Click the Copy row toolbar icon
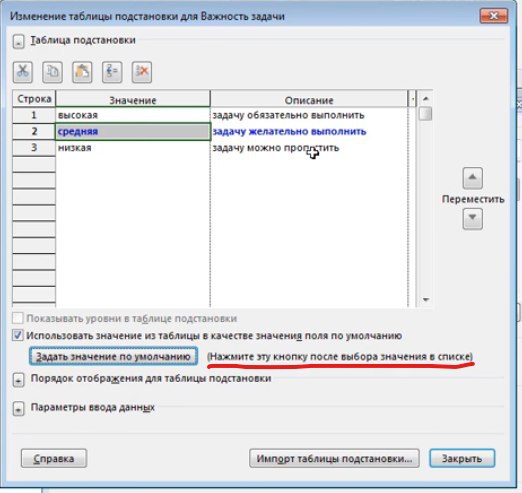Image resolution: width=522 pixels, height=493 pixels. coord(52,72)
